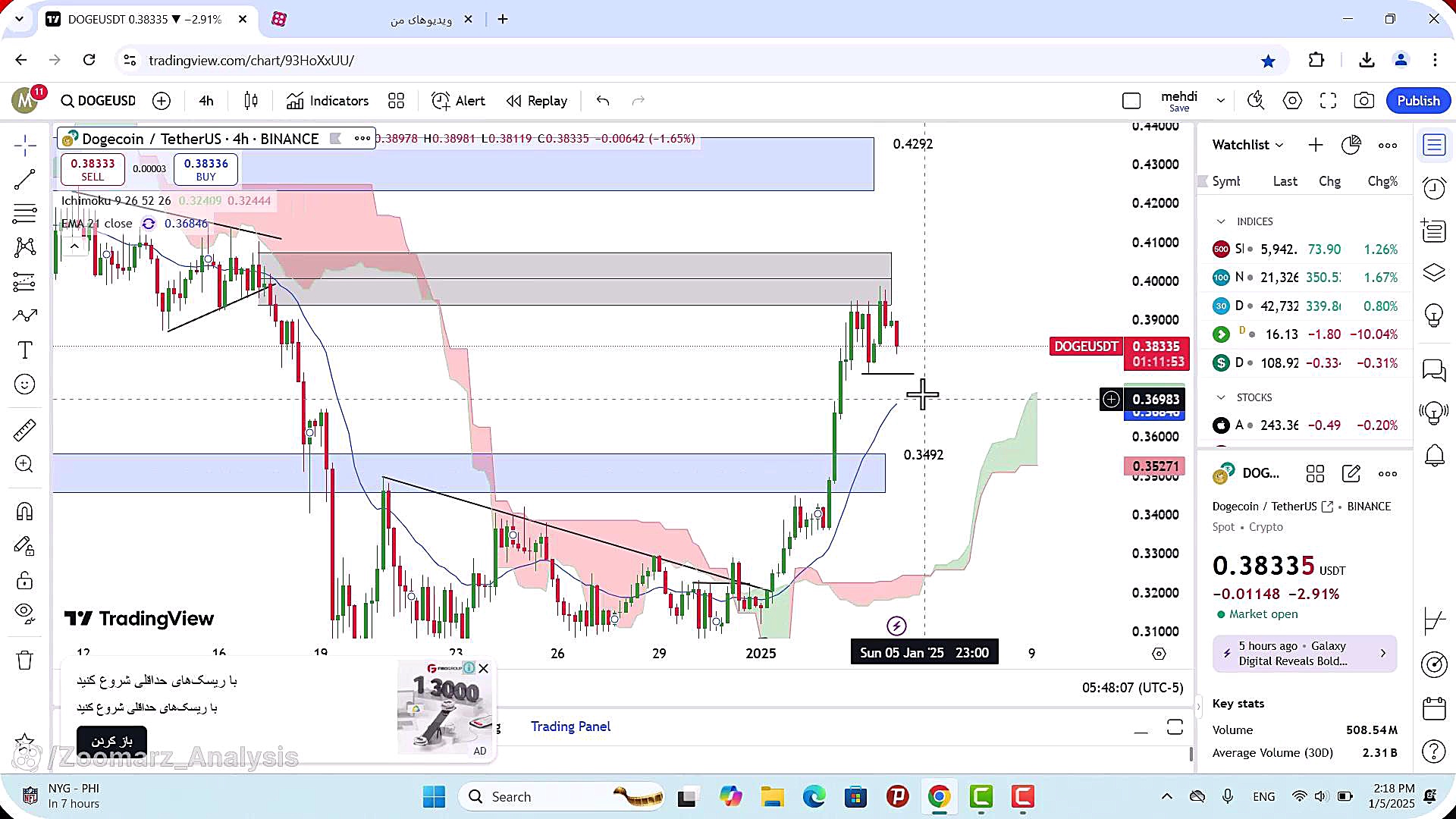Collapse the STOCKS section
The image size is (1456, 819).
[1221, 397]
